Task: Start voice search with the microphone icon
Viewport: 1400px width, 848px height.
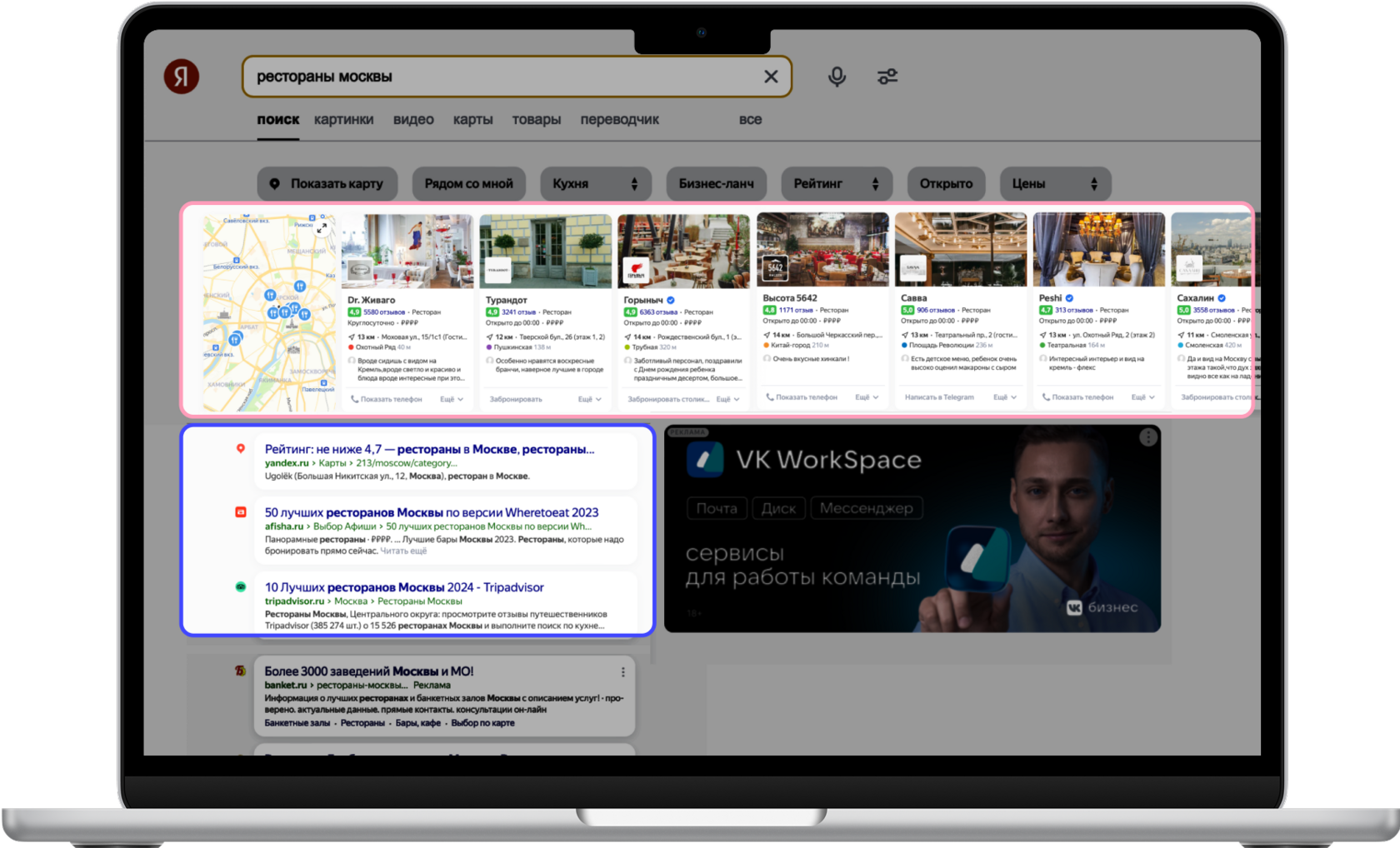Action: tap(837, 77)
